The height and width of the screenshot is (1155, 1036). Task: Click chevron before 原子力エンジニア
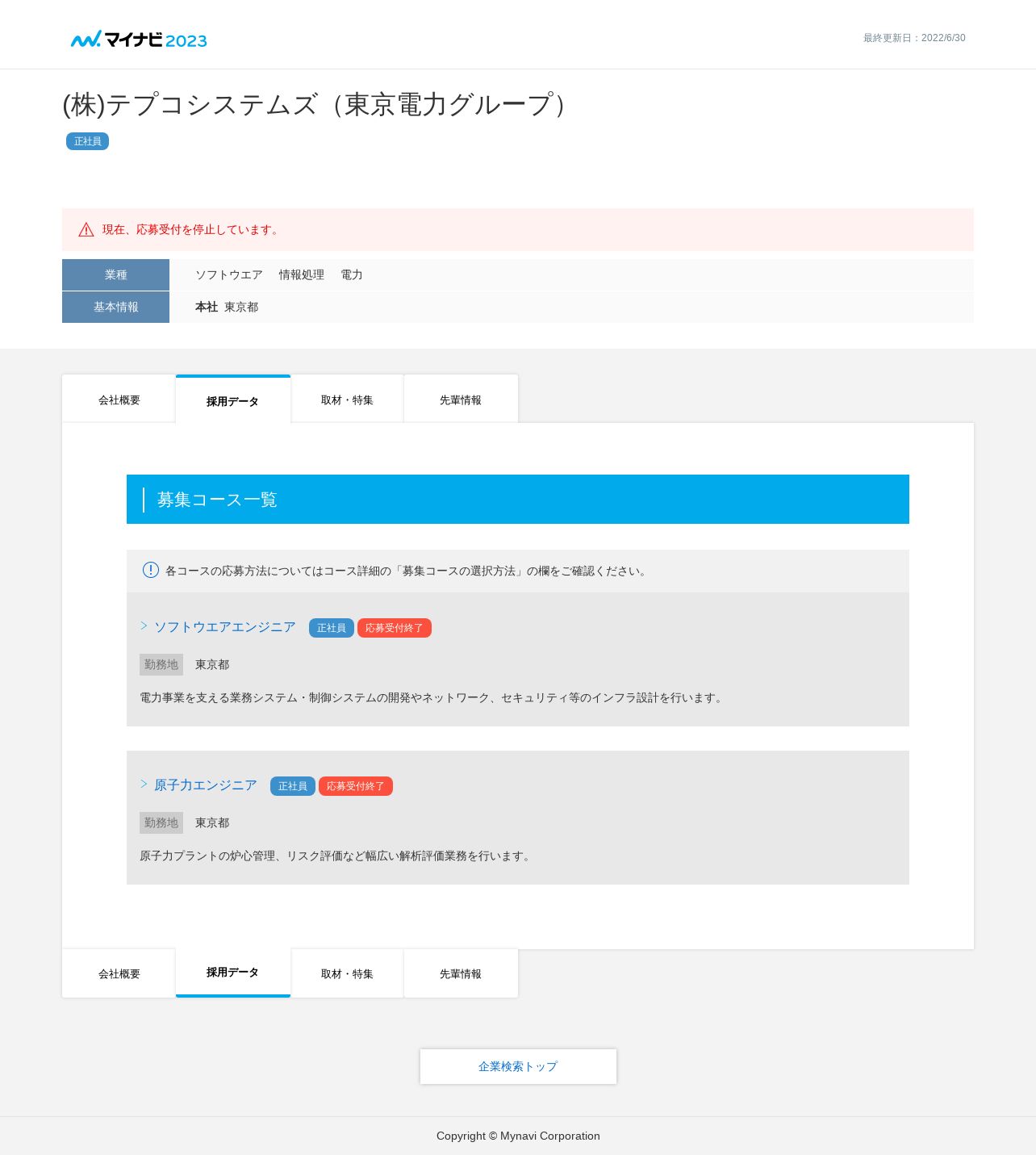pyautogui.click(x=144, y=784)
